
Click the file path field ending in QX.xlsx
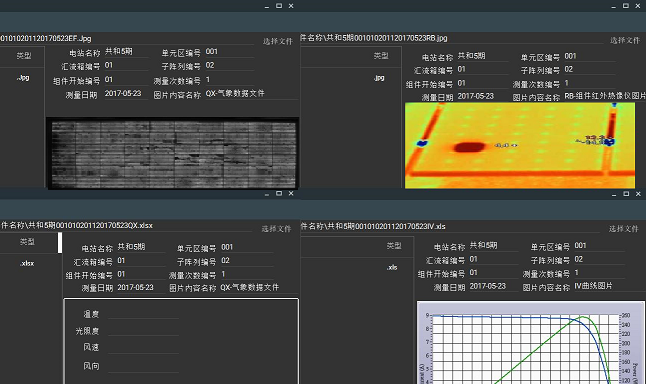tap(126, 226)
